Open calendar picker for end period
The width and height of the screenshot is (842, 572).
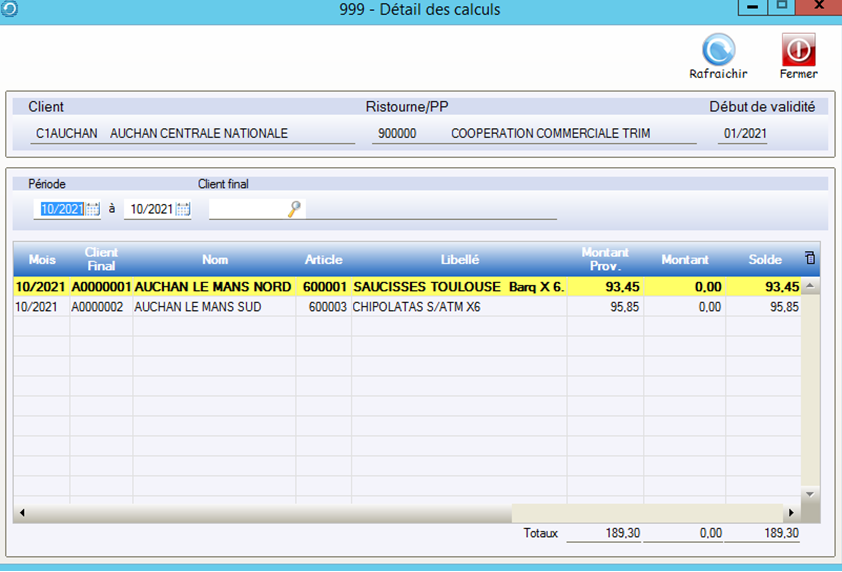pos(183,209)
